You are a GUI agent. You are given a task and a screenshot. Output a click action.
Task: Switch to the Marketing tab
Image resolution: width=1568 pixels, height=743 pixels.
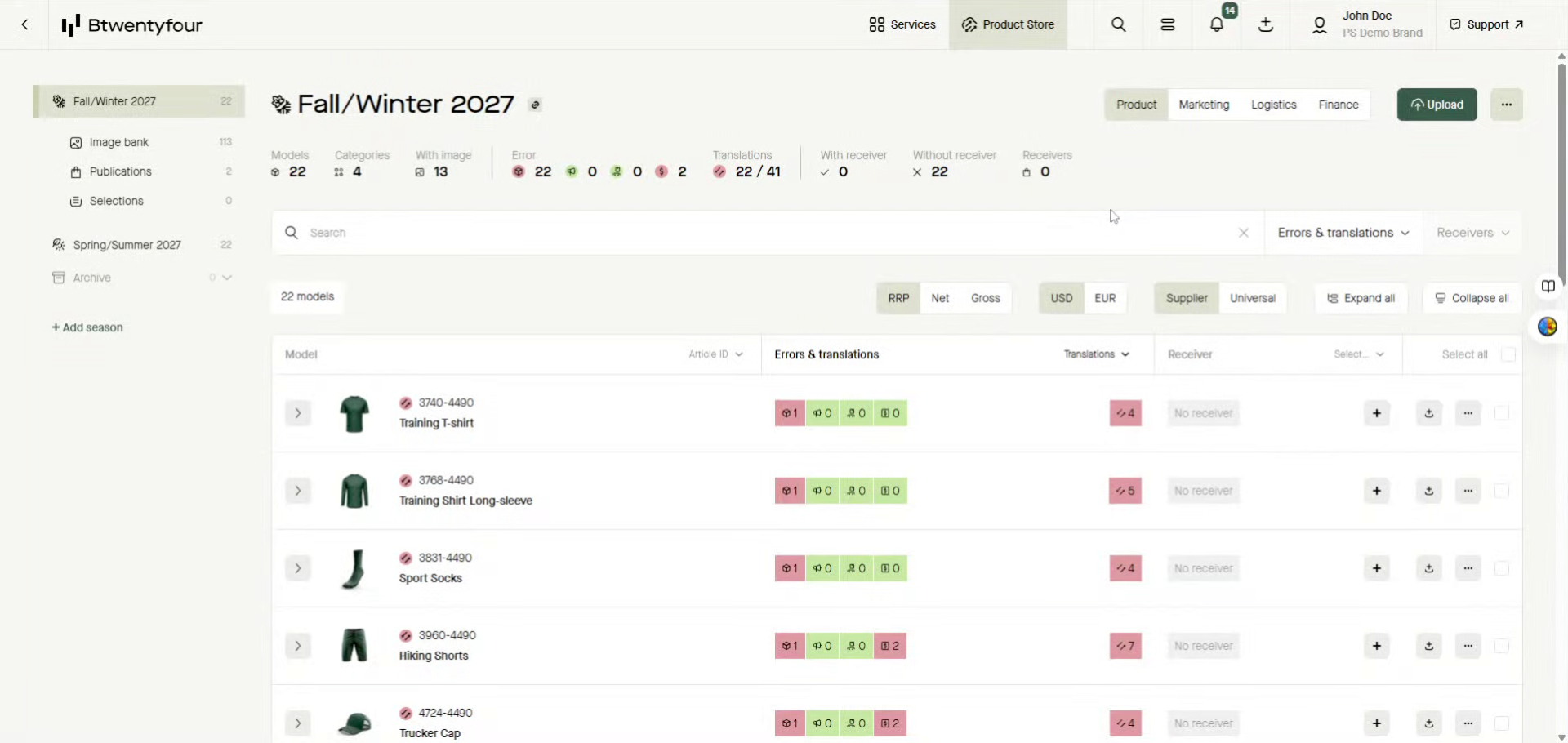click(1204, 105)
